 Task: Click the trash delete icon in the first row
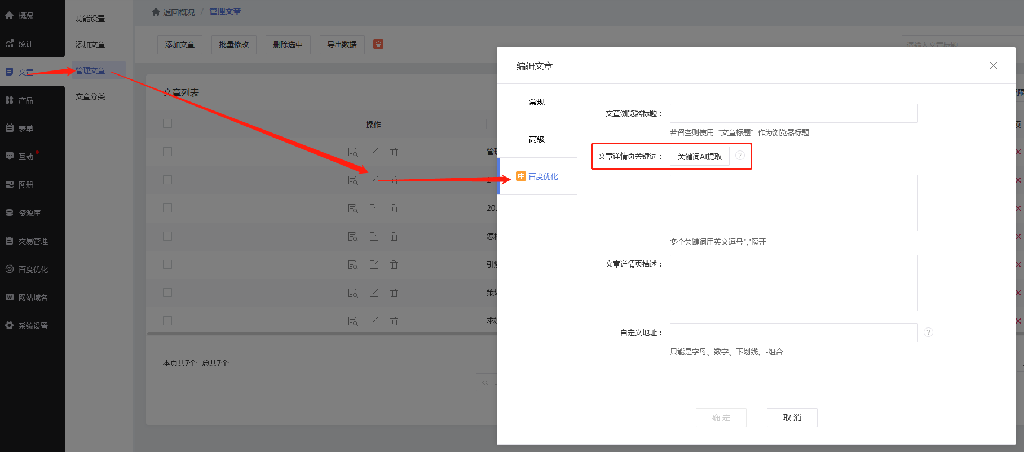point(395,152)
